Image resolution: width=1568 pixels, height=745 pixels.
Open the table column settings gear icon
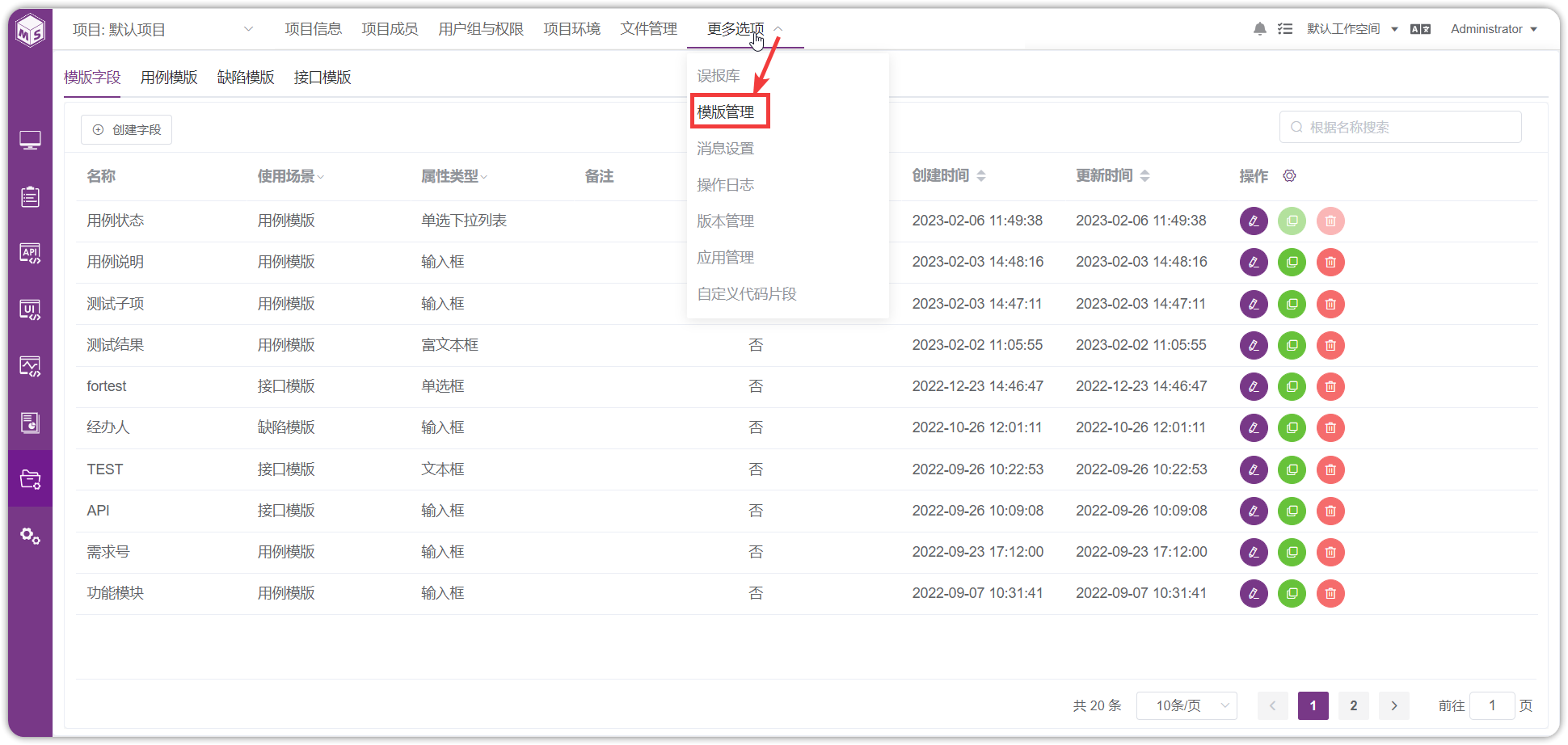(1289, 175)
